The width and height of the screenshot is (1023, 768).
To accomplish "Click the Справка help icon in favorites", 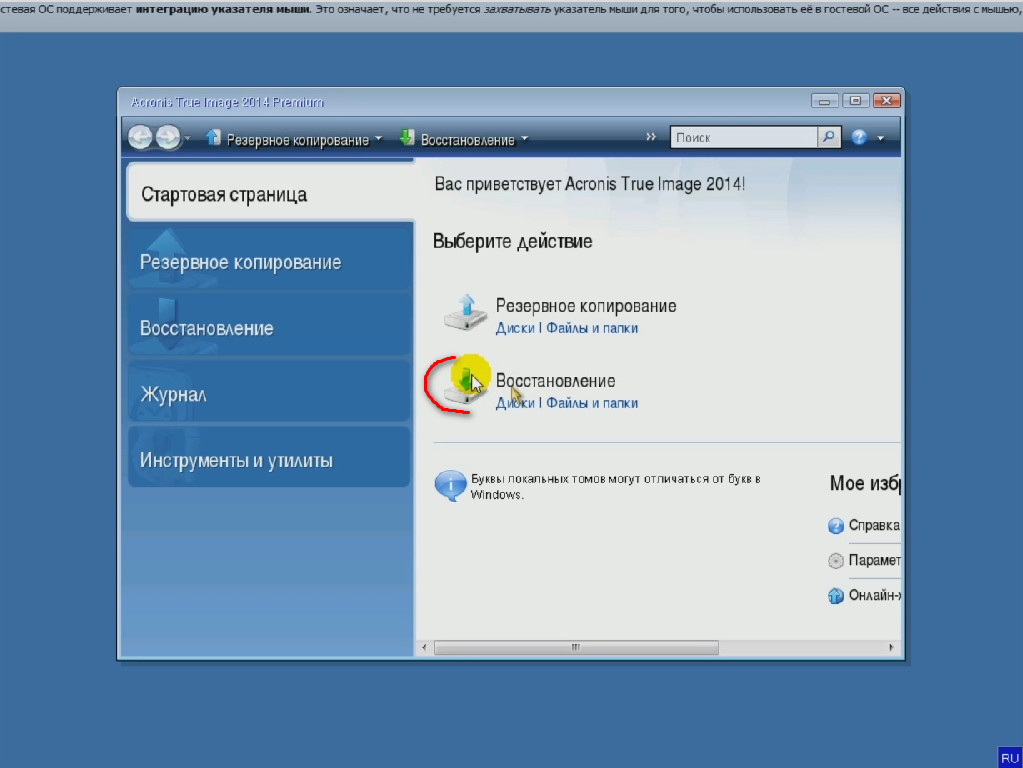I will click(x=836, y=526).
